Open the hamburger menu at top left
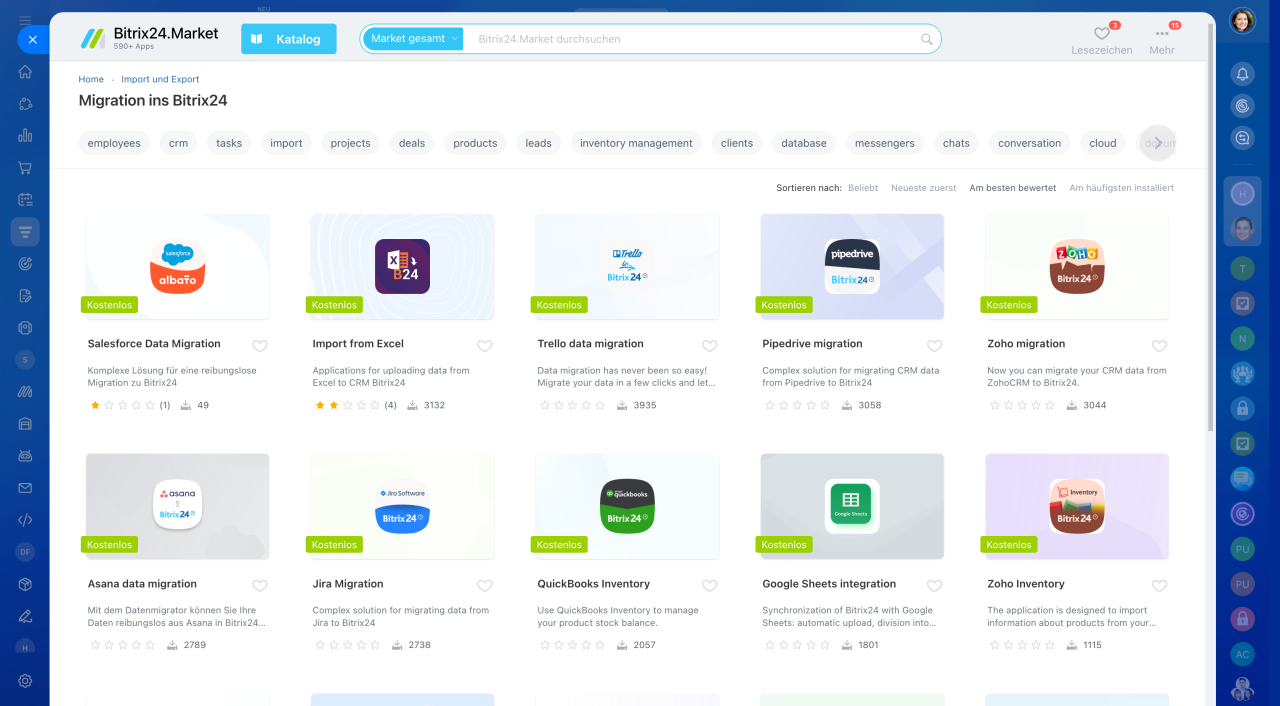This screenshot has width=1280, height=706. point(25,20)
